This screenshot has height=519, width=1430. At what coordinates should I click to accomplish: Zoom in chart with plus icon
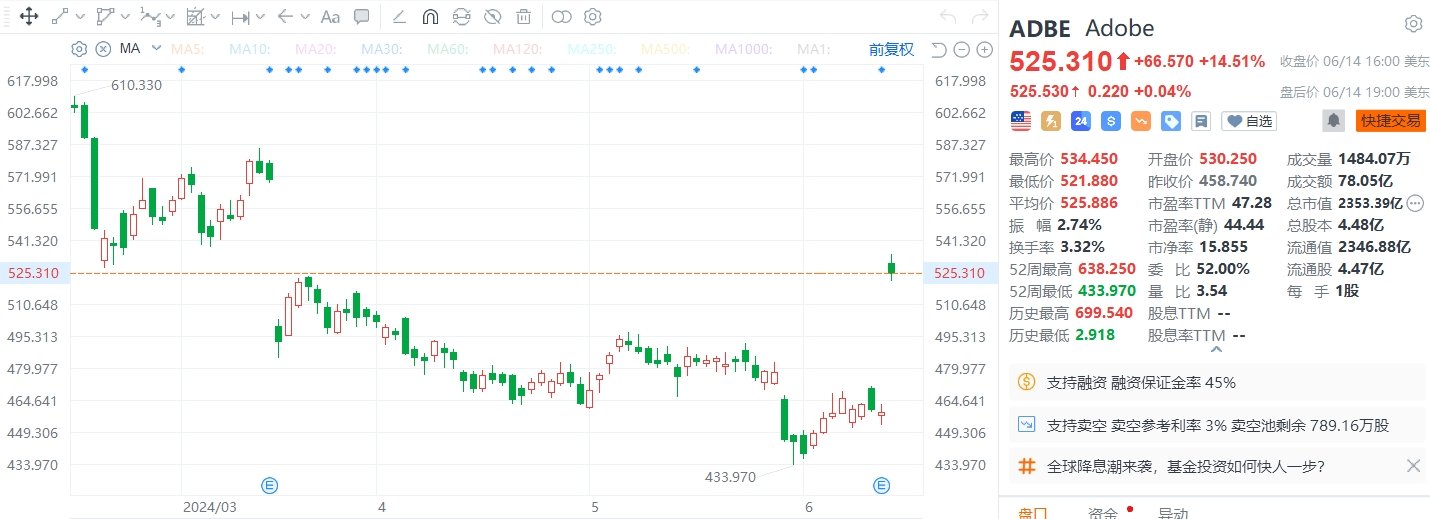982,49
